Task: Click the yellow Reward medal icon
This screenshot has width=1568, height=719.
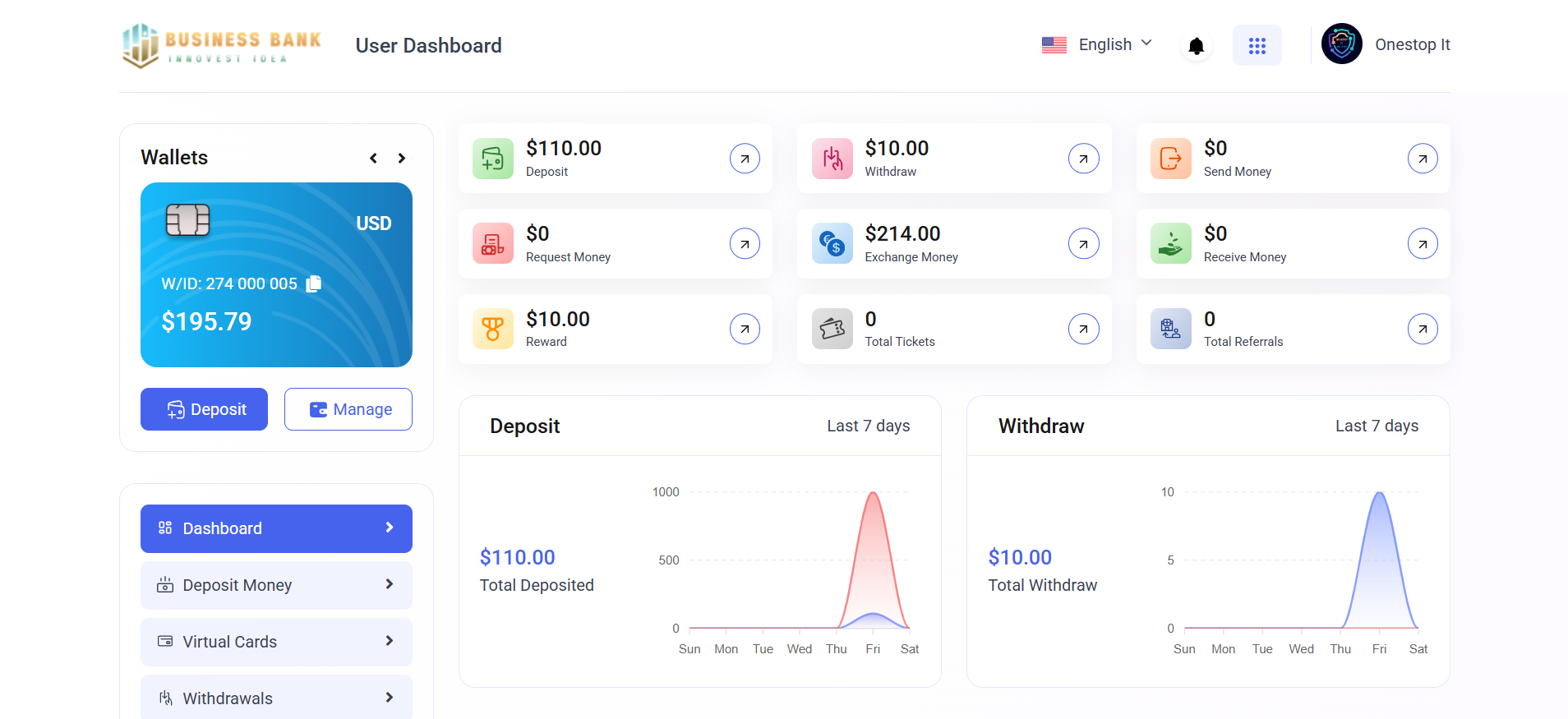Action: point(493,329)
